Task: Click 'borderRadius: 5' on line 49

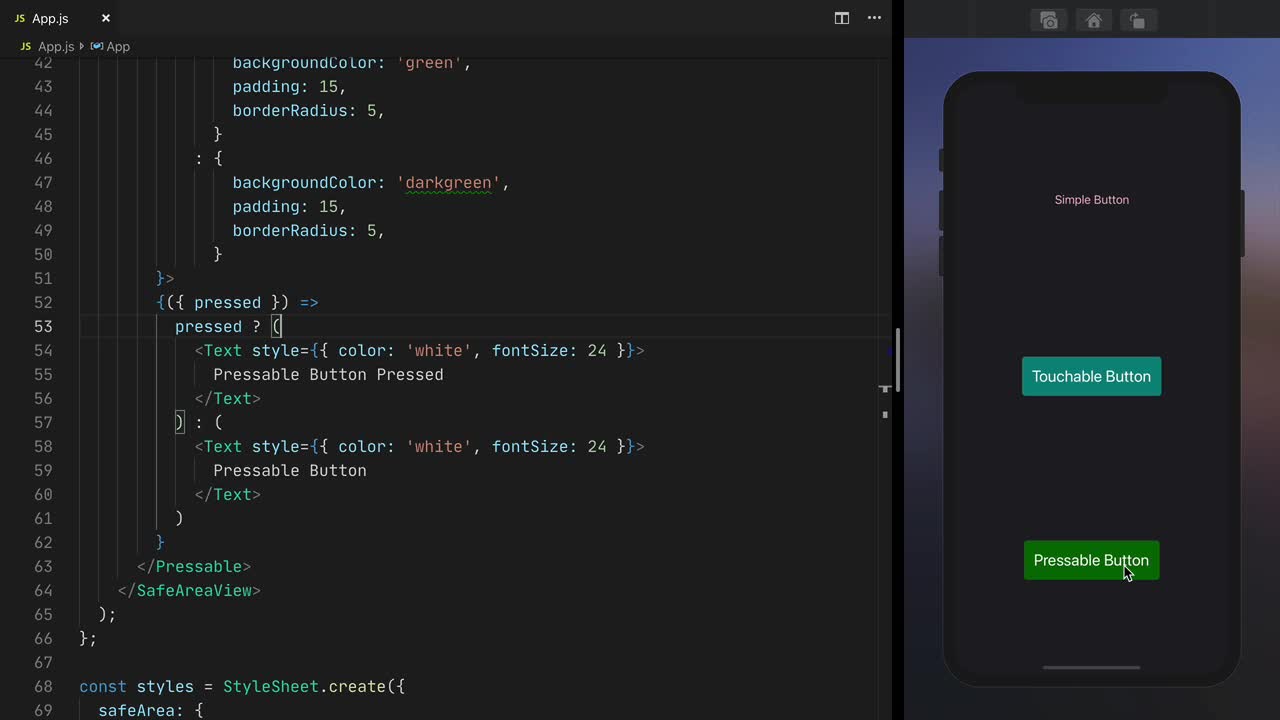Action: (x=304, y=230)
